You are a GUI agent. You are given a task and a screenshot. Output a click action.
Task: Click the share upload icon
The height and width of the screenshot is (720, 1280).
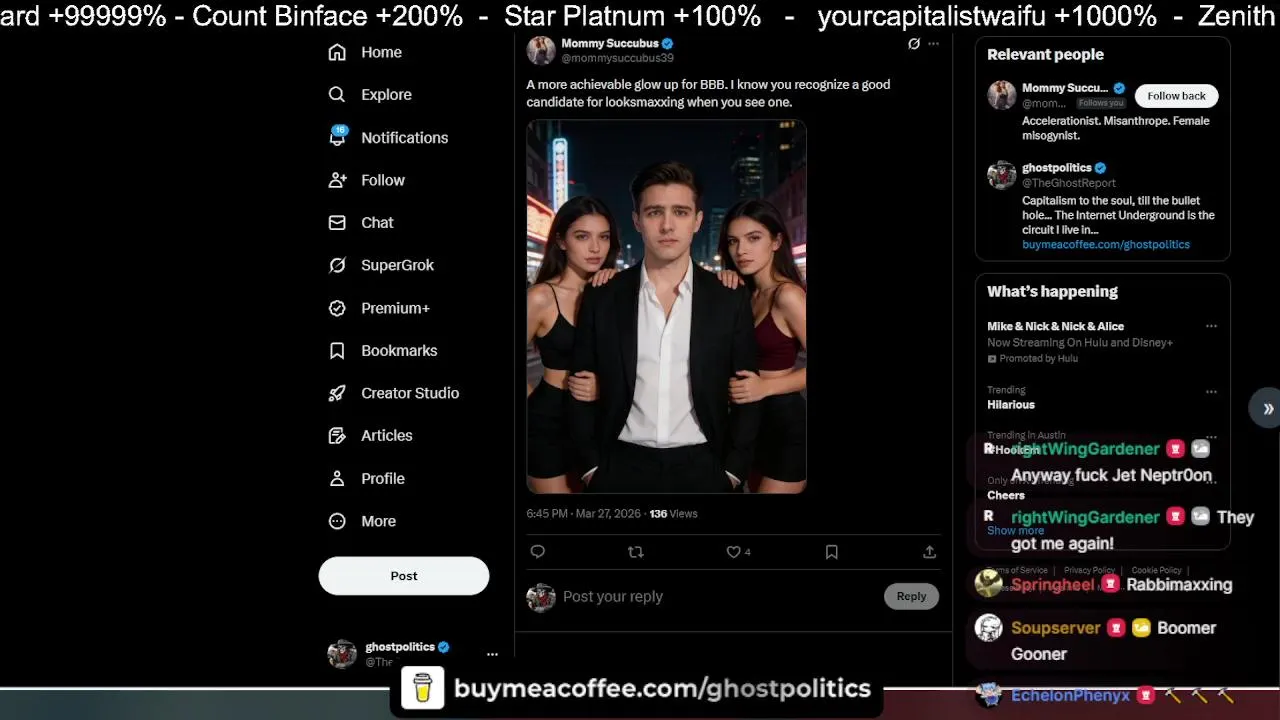929,552
